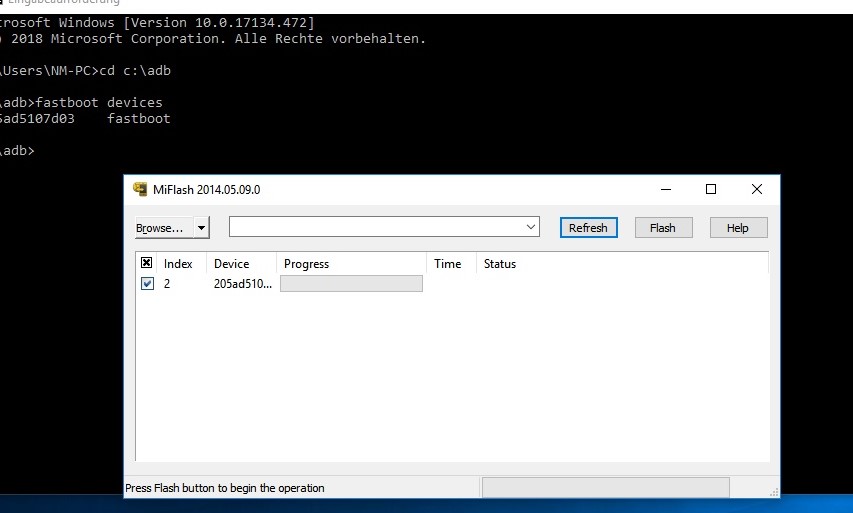Image resolution: width=853 pixels, height=513 pixels.
Task: Start flashing with the Flash button
Action: [x=663, y=228]
